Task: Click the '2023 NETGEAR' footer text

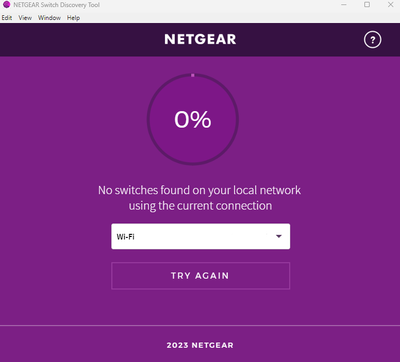Action: pyautogui.click(x=200, y=345)
